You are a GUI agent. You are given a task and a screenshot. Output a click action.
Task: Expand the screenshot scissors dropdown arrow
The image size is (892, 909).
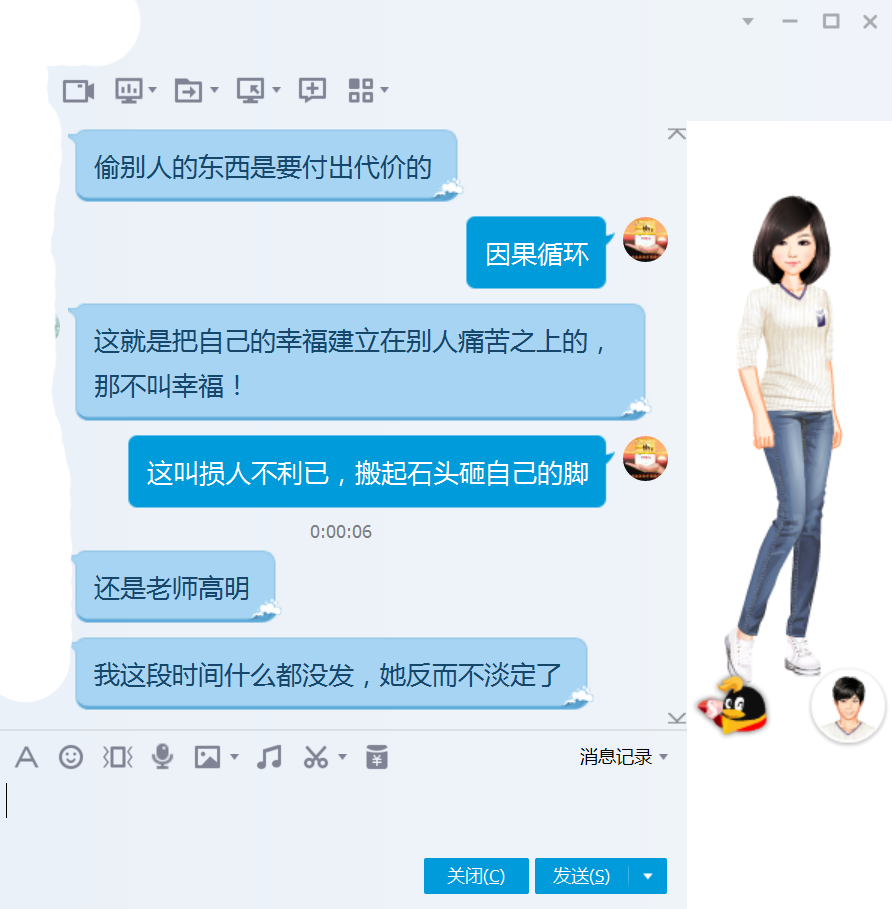tap(342, 758)
